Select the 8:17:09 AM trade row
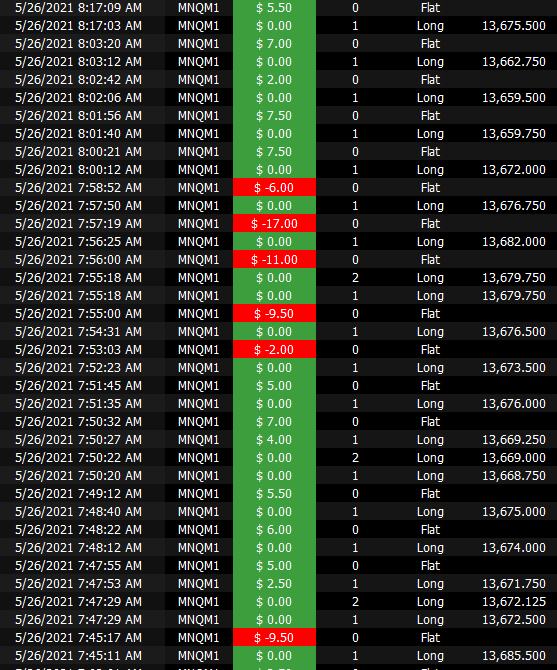This screenshot has width=557, height=670. (278, 8)
